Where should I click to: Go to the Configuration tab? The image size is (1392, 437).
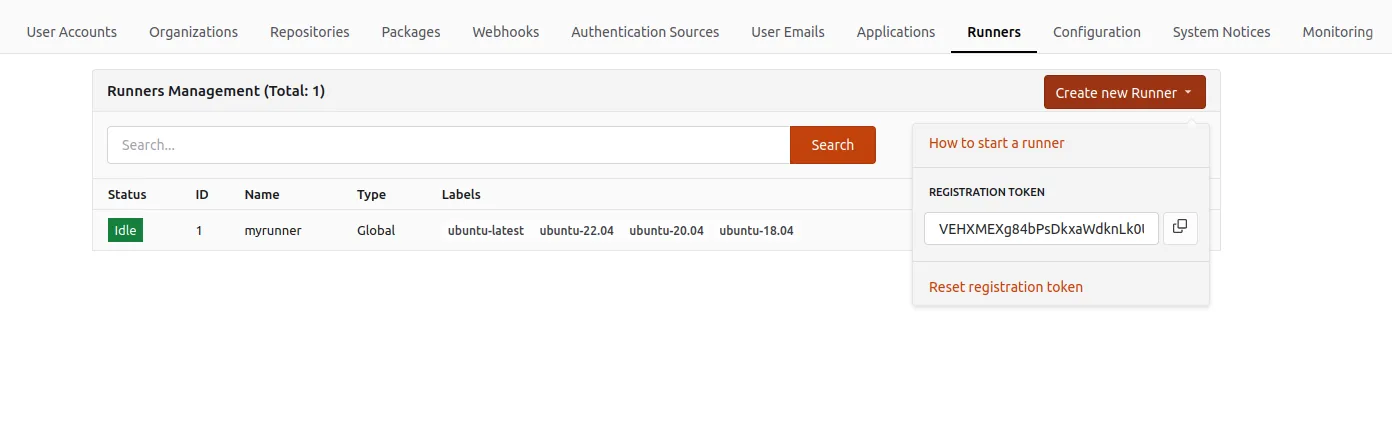click(x=1097, y=32)
